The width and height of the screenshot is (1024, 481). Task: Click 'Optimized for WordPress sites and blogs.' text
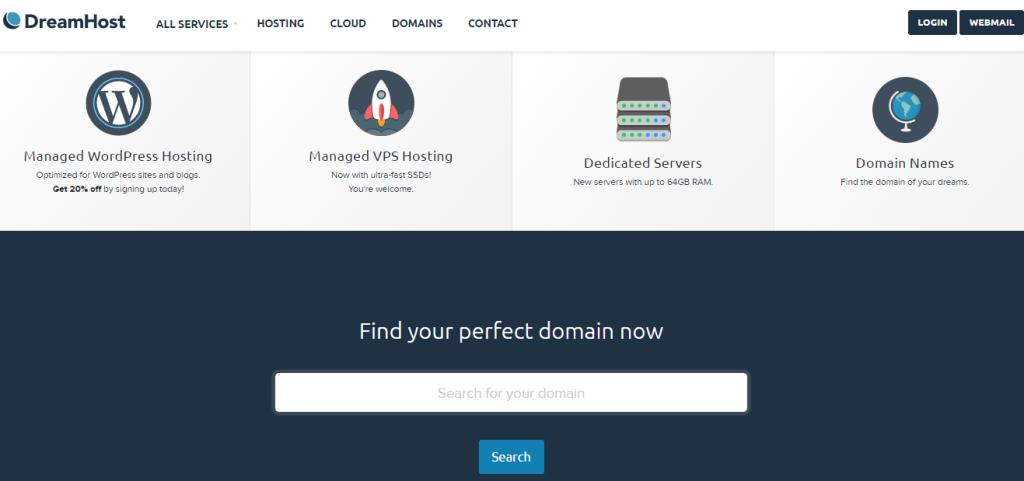click(x=118, y=176)
